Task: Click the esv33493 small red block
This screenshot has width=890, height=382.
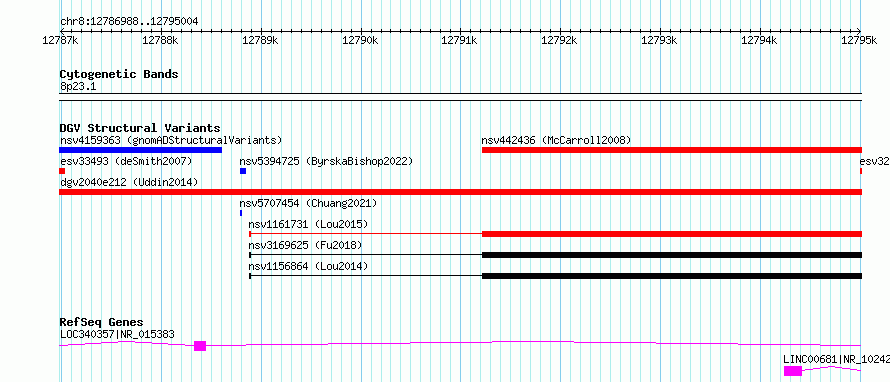Action: [62, 171]
